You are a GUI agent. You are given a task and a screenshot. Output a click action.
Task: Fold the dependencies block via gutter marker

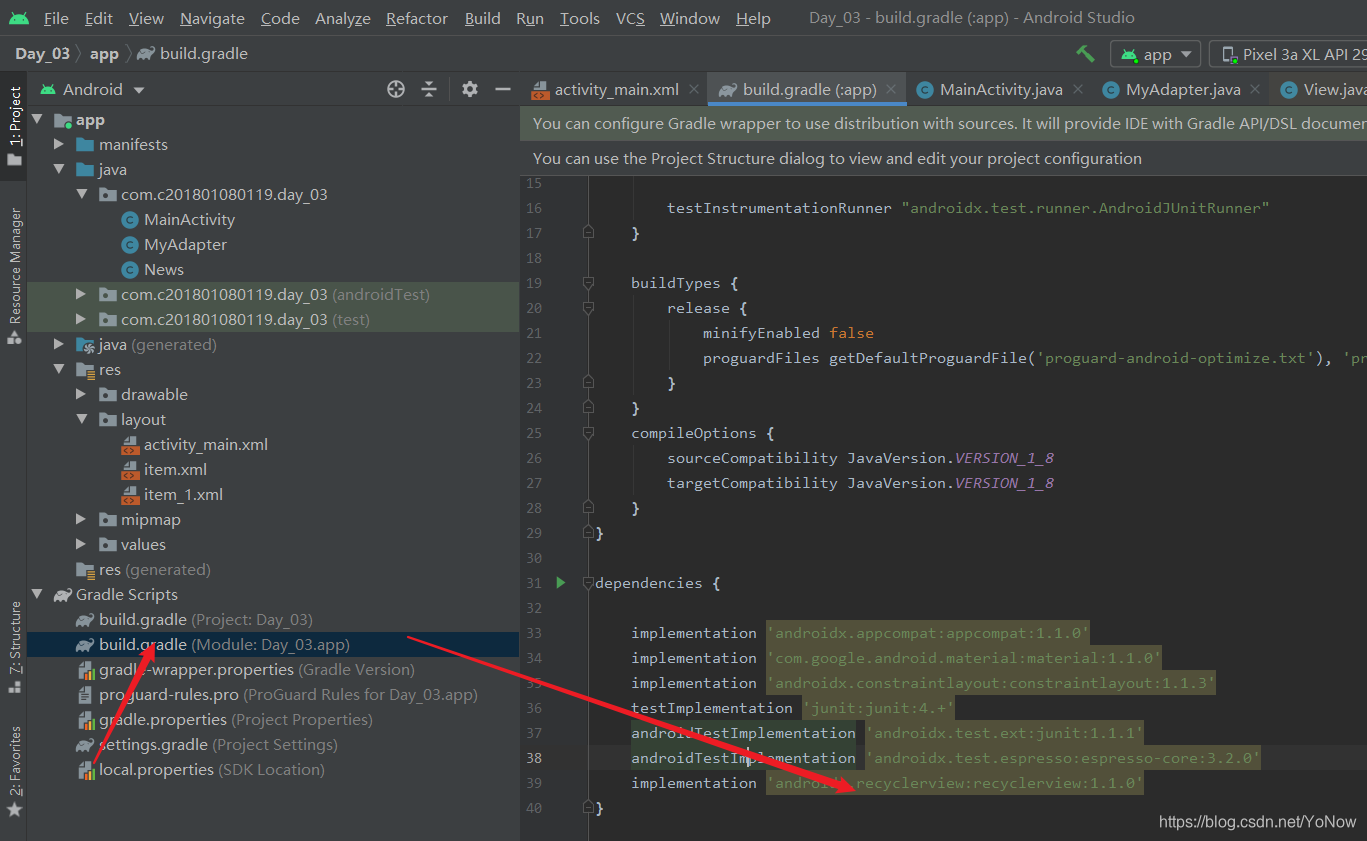point(588,583)
